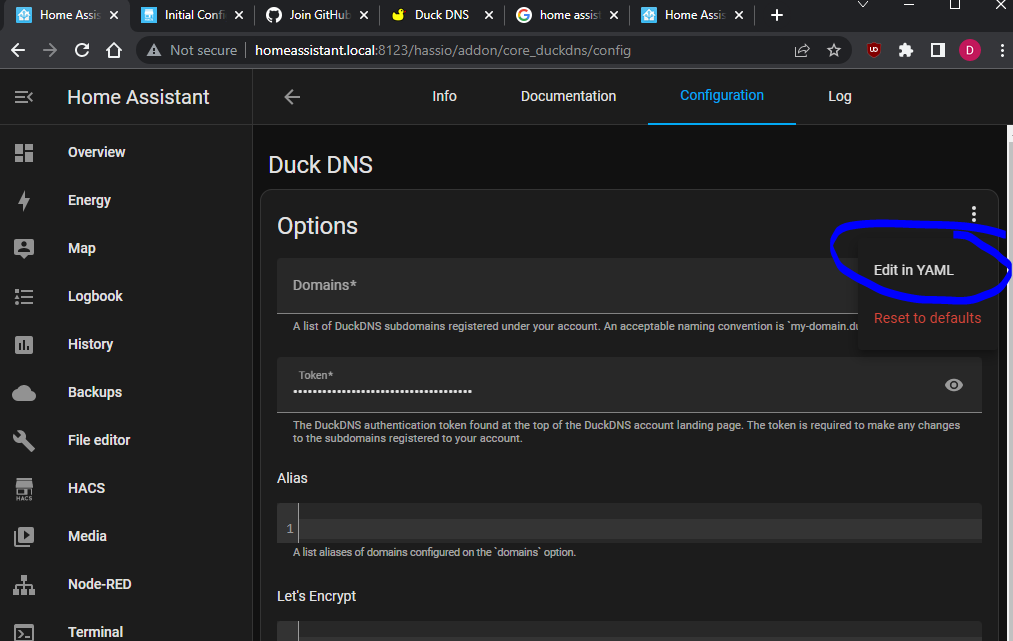This screenshot has height=641, width=1013.
Task: Open the browser extensions puzzle icon
Action: [x=906, y=50]
